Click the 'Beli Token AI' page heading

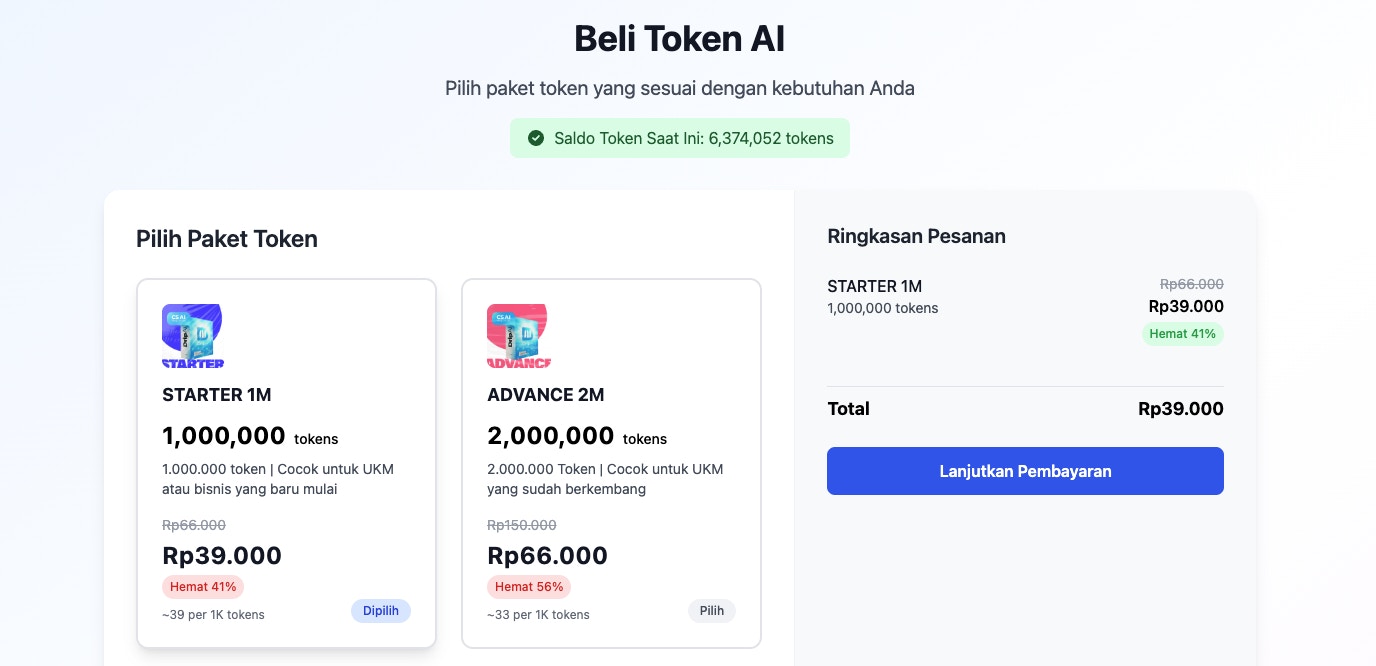coord(679,38)
